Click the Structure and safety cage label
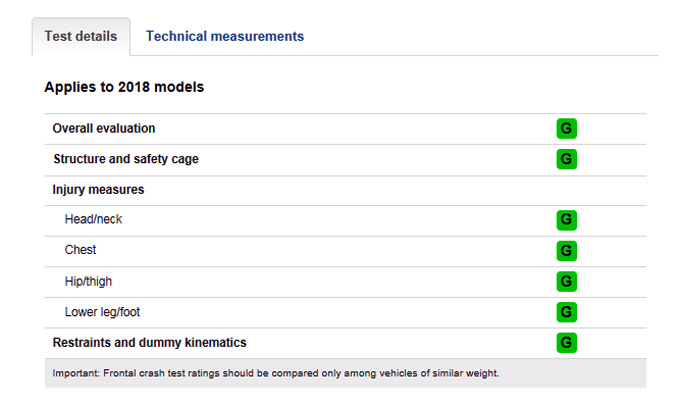This screenshot has width=680, height=405. pos(126,159)
